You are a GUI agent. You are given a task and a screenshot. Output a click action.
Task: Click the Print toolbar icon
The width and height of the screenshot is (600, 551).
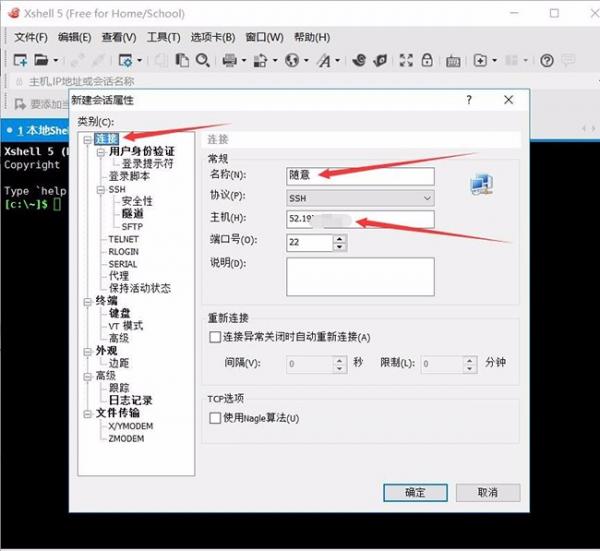(230, 60)
